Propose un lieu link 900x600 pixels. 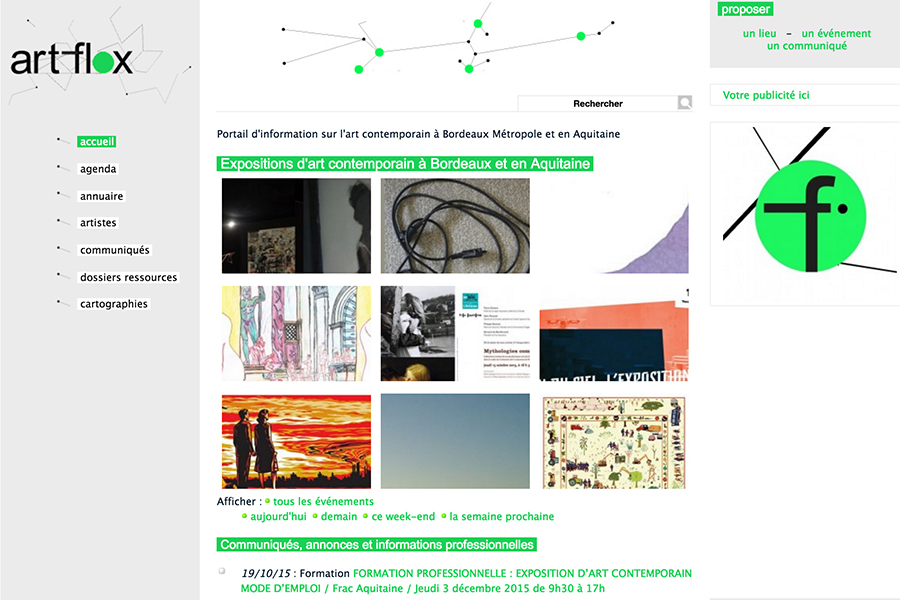[759, 33]
